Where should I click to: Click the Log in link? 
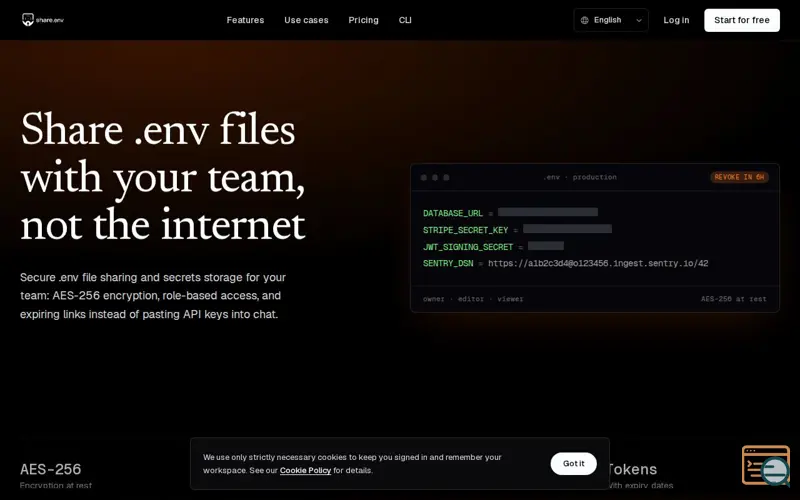pyautogui.click(x=676, y=20)
